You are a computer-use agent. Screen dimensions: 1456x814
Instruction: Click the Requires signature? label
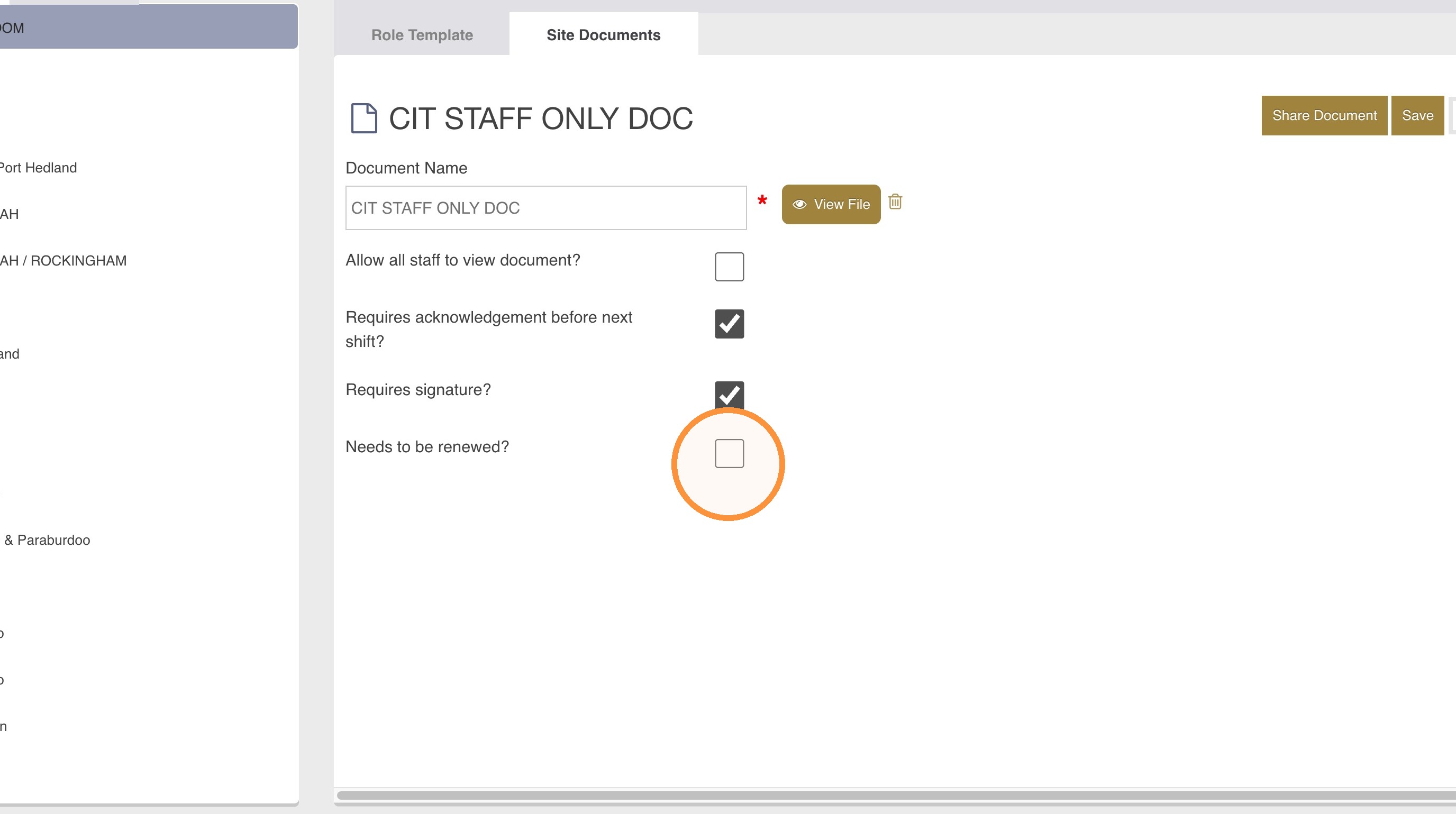click(x=418, y=390)
